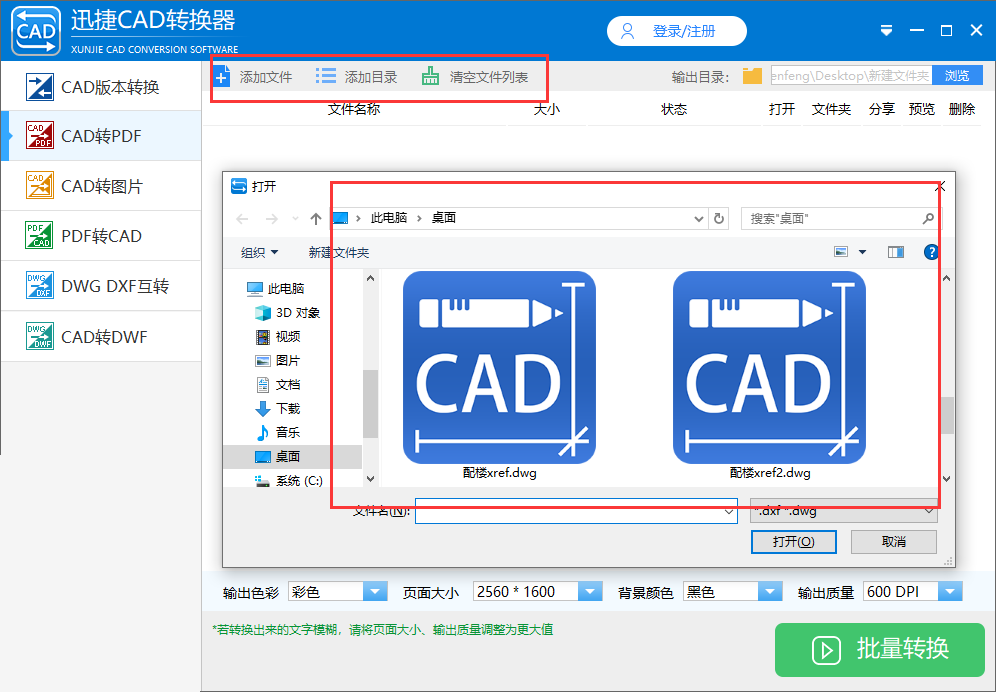Select 3D 对象 in the tree
996x692 pixels.
[x=287, y=313]
